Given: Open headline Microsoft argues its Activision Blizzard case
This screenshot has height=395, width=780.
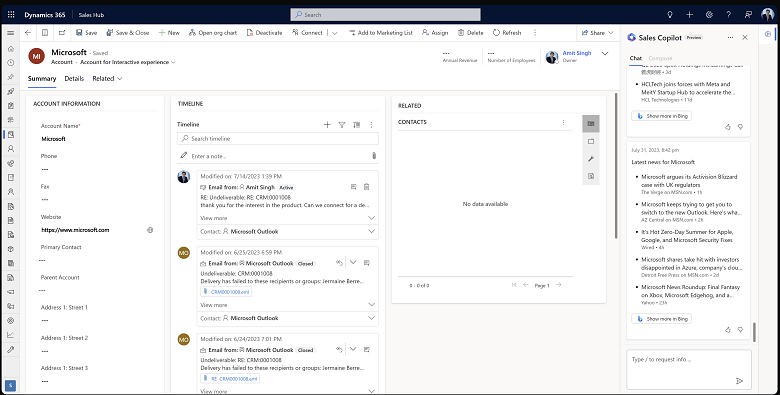Looking at the screenshot, I should pyautogui.click(x=689, y=181).
